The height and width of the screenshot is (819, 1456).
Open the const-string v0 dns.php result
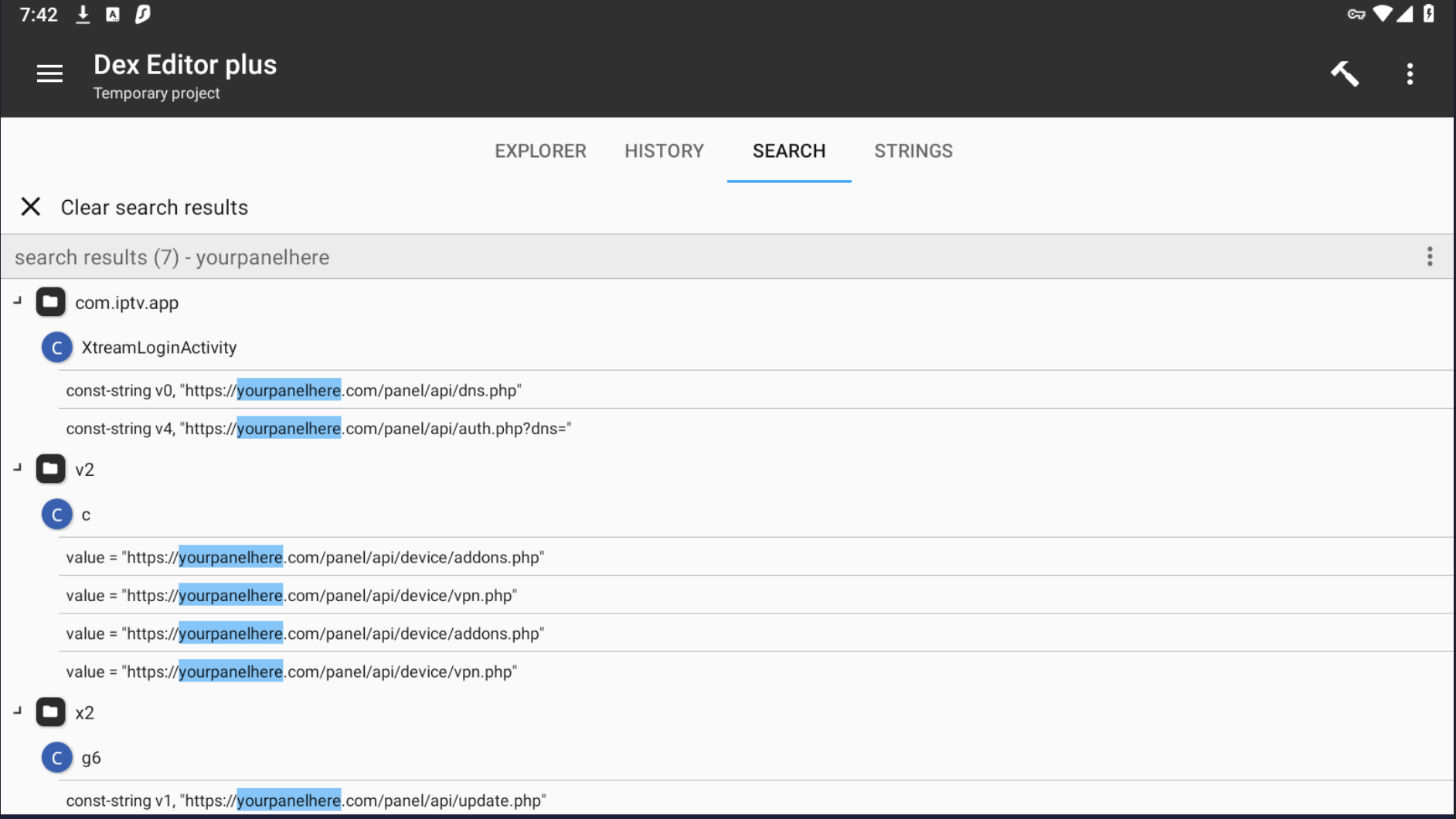pos(756,390)
